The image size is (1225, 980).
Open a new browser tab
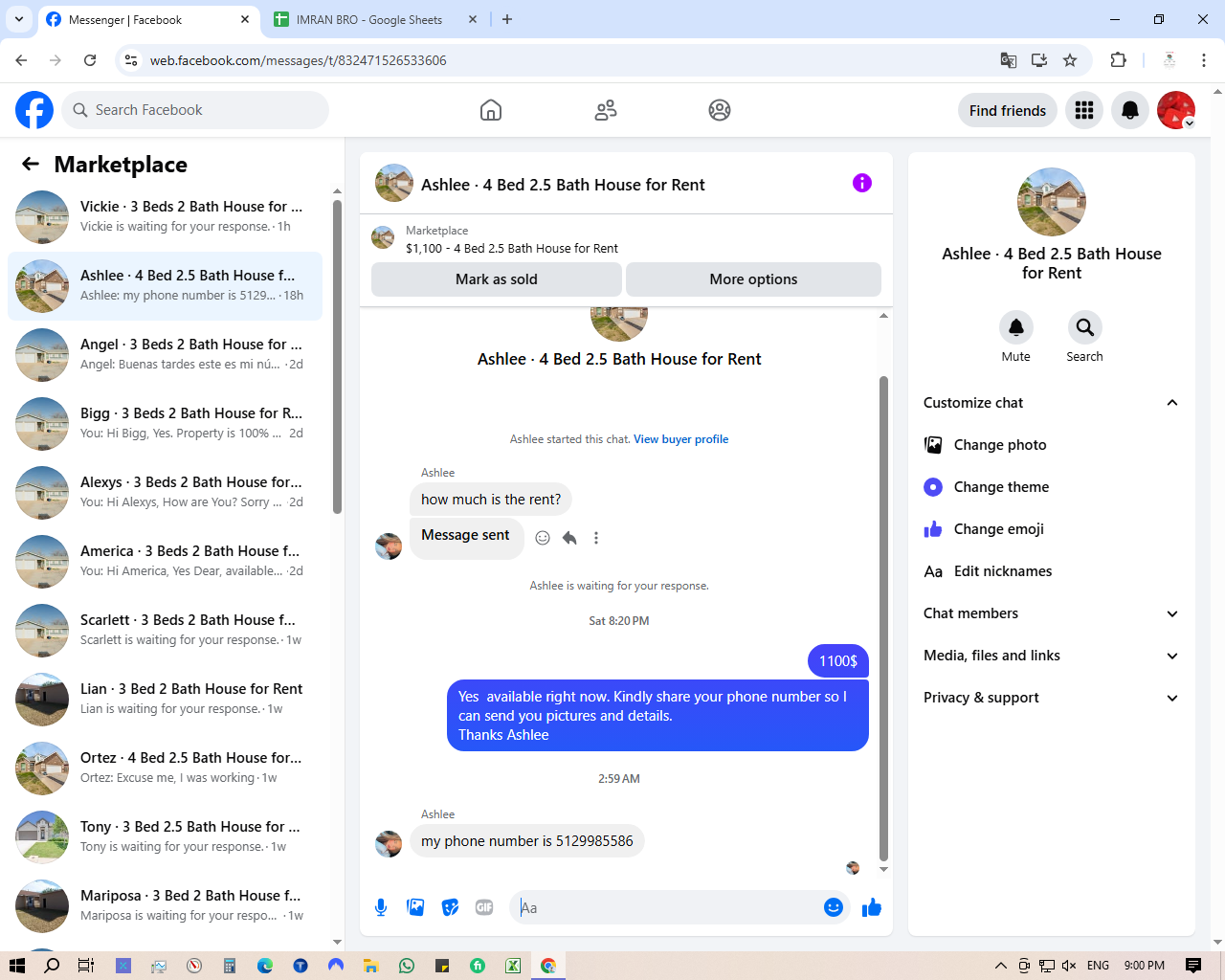507,19
